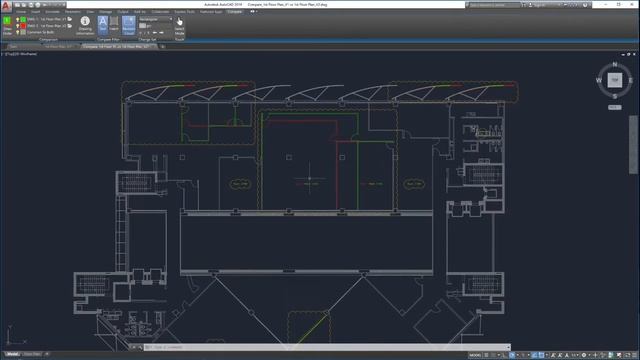Image resolution: width=640 pixels, height=360 pixels.
Task: Click W on the ViewCube compass
Action: (x=599, y=80)
